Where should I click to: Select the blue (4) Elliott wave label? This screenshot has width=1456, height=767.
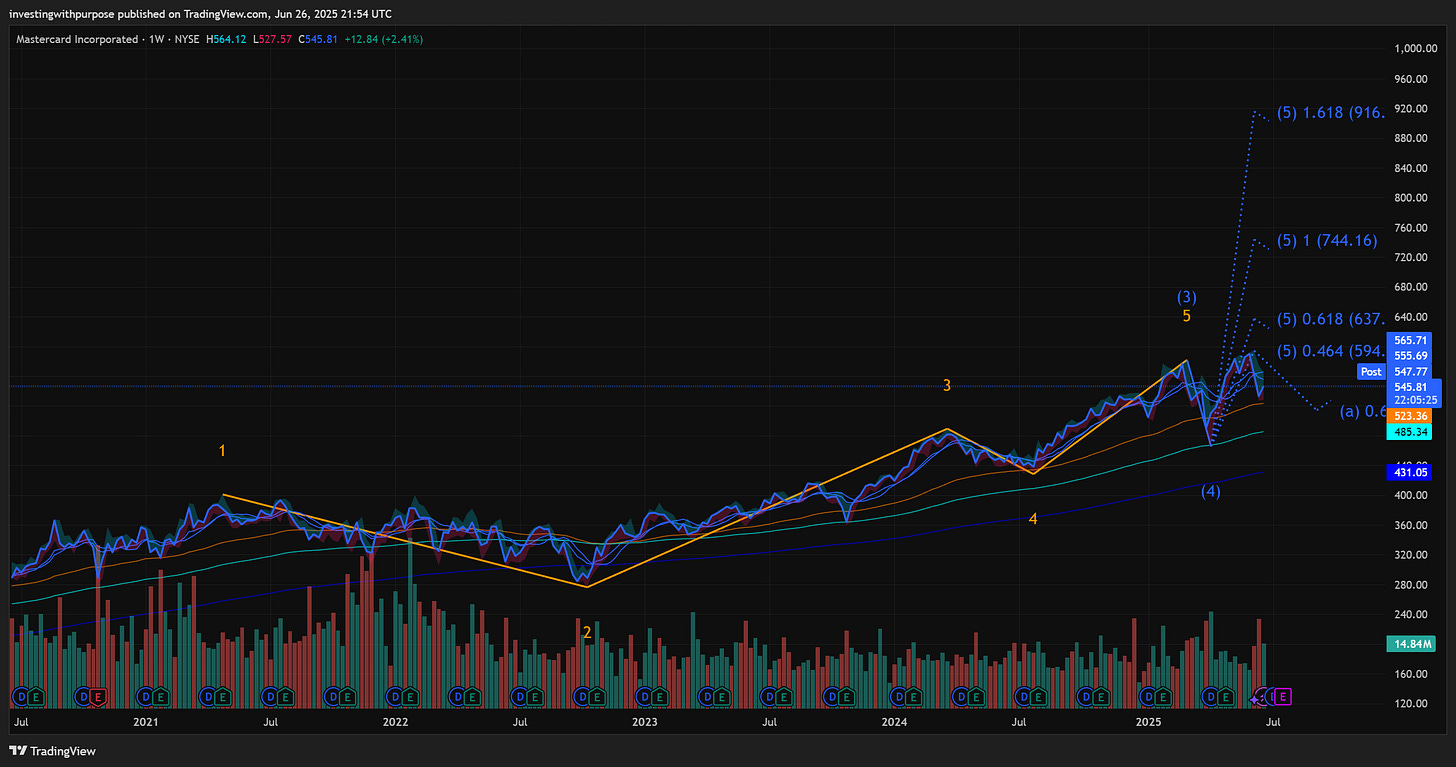point(1211,491)
